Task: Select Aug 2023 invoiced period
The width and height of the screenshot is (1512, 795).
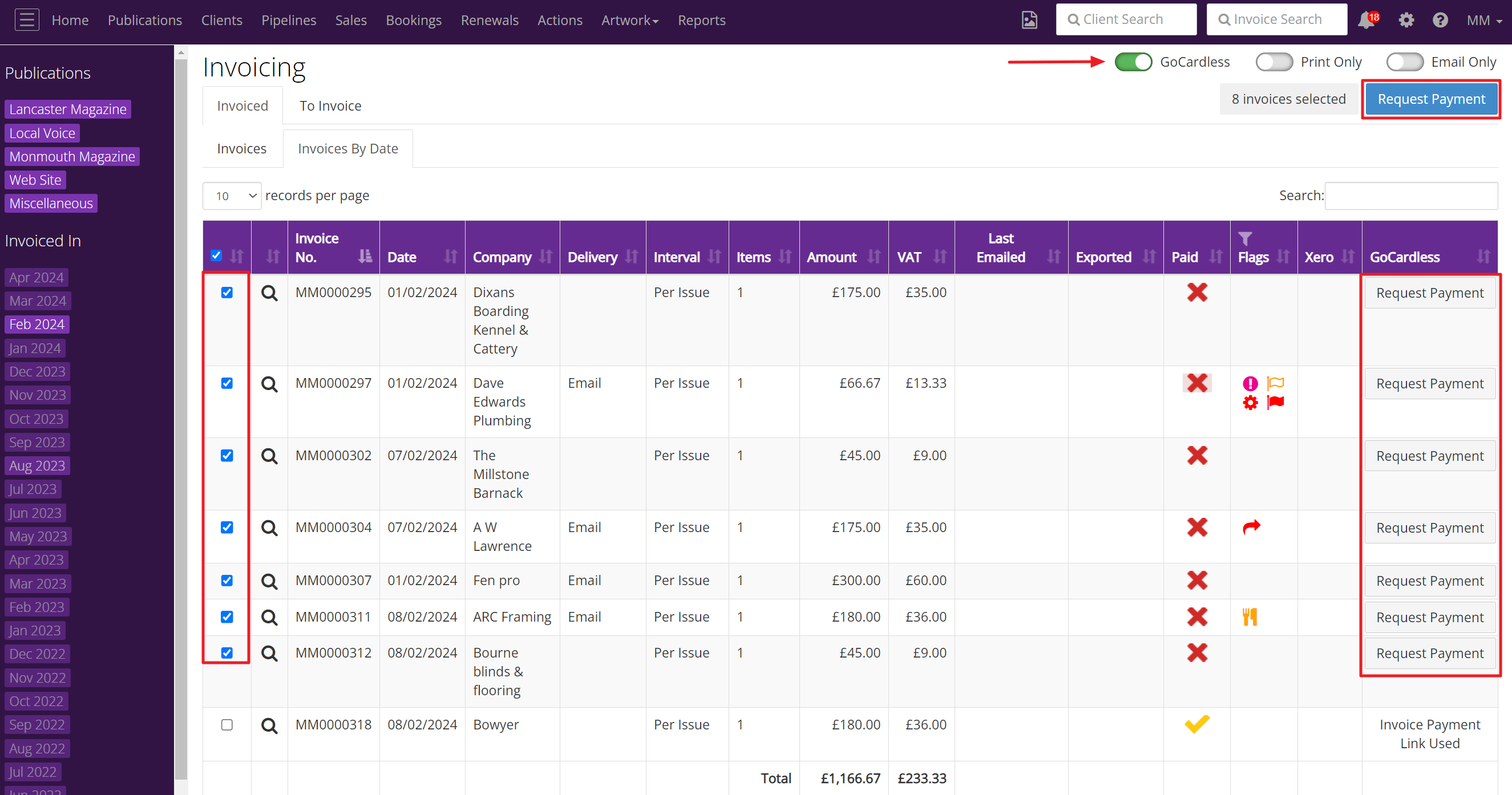Action: pos(37,466)
